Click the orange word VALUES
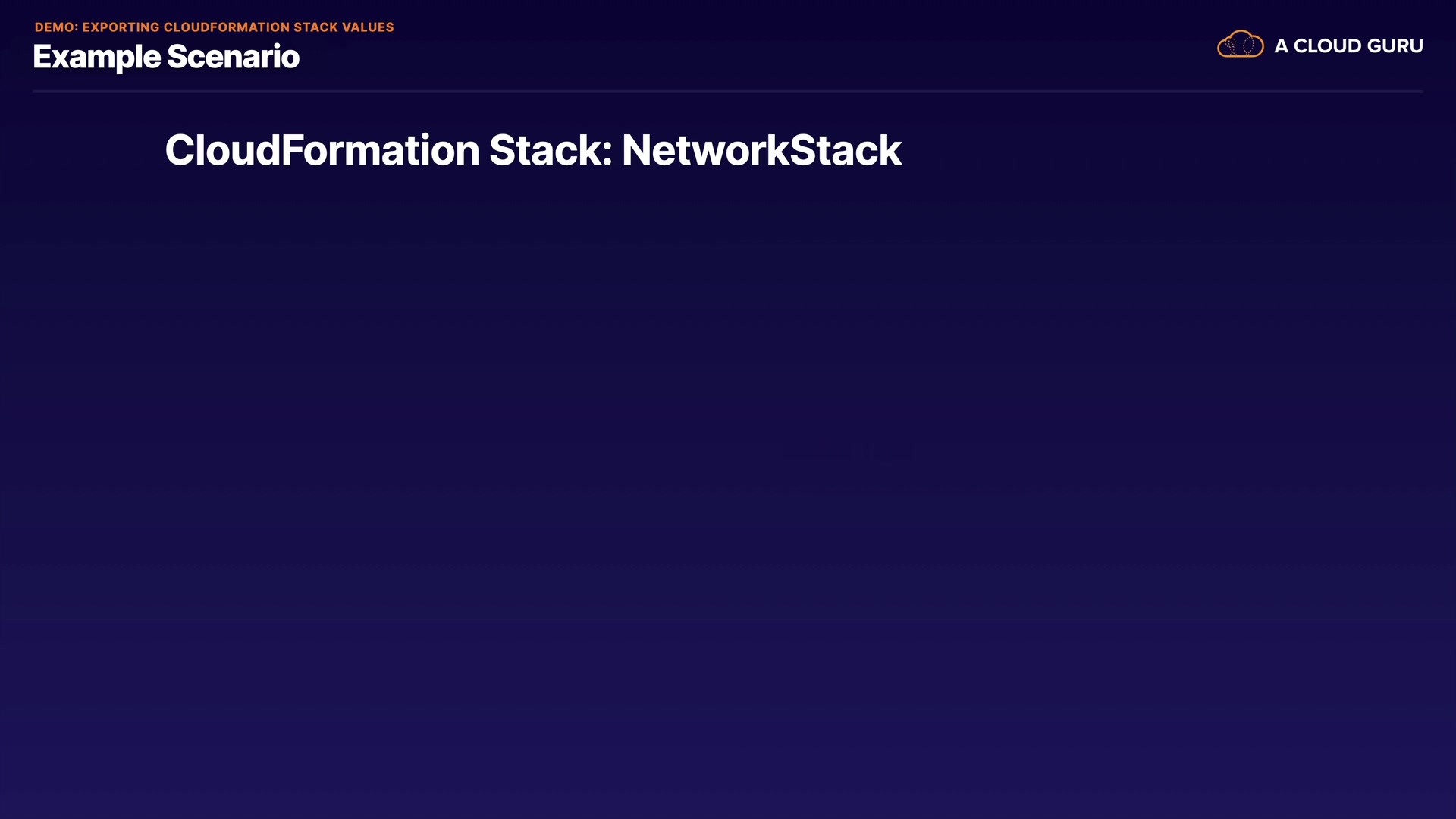Image resolution: width=1456 pixels, height=819 pixels. click(368, 27)
